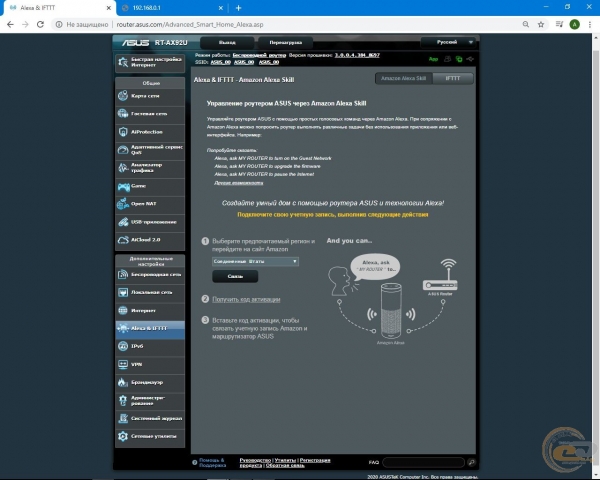The height and width of the screenshot is (480, 600).
Task: Open the IPv6 settings icon
Action: click(123, 346)
